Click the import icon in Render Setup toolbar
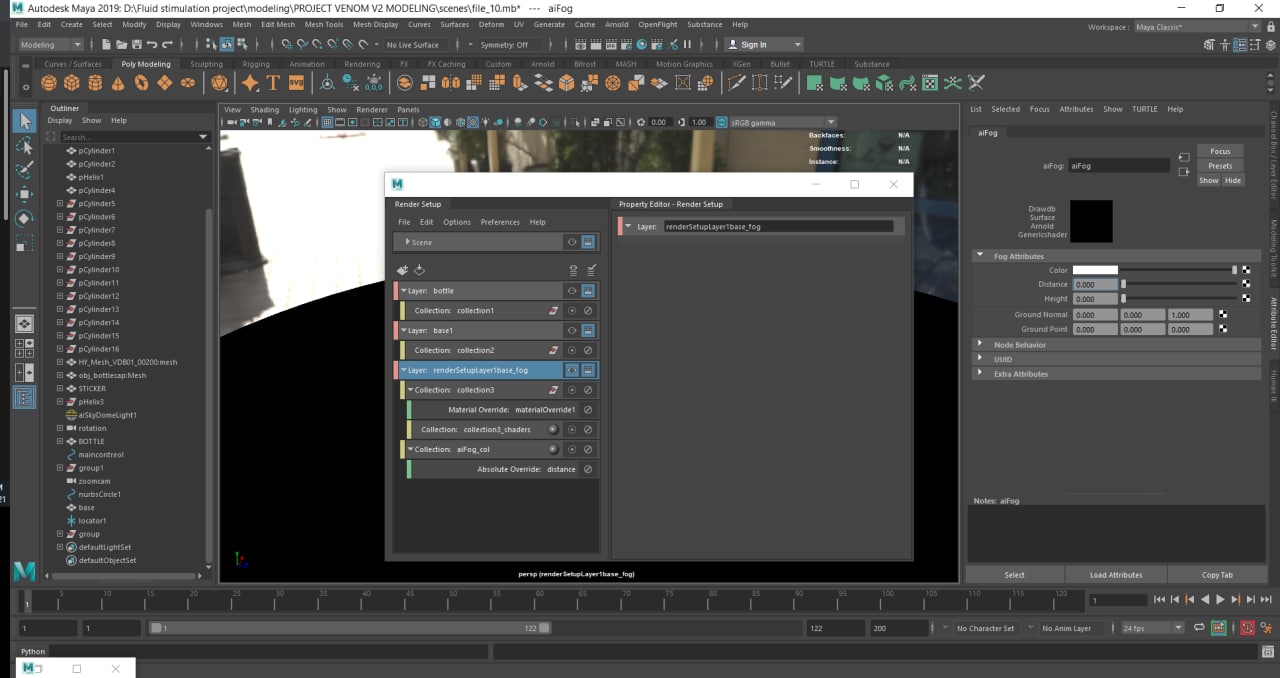1280x678 pixels. [419, 270]
